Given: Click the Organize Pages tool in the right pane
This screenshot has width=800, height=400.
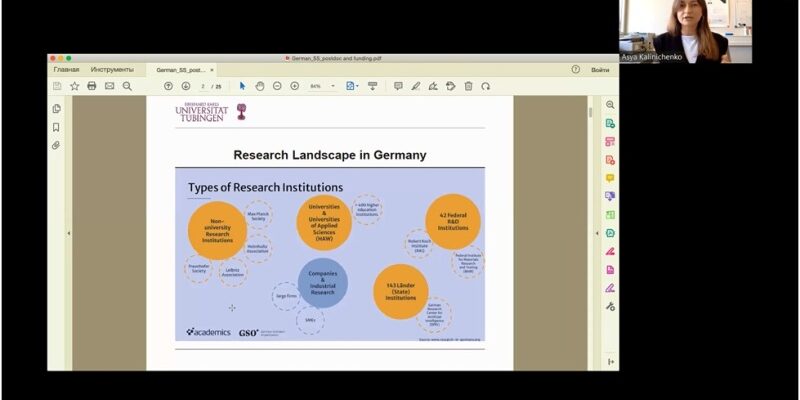Looking at the screenshot, I should (x=610, y=141).
